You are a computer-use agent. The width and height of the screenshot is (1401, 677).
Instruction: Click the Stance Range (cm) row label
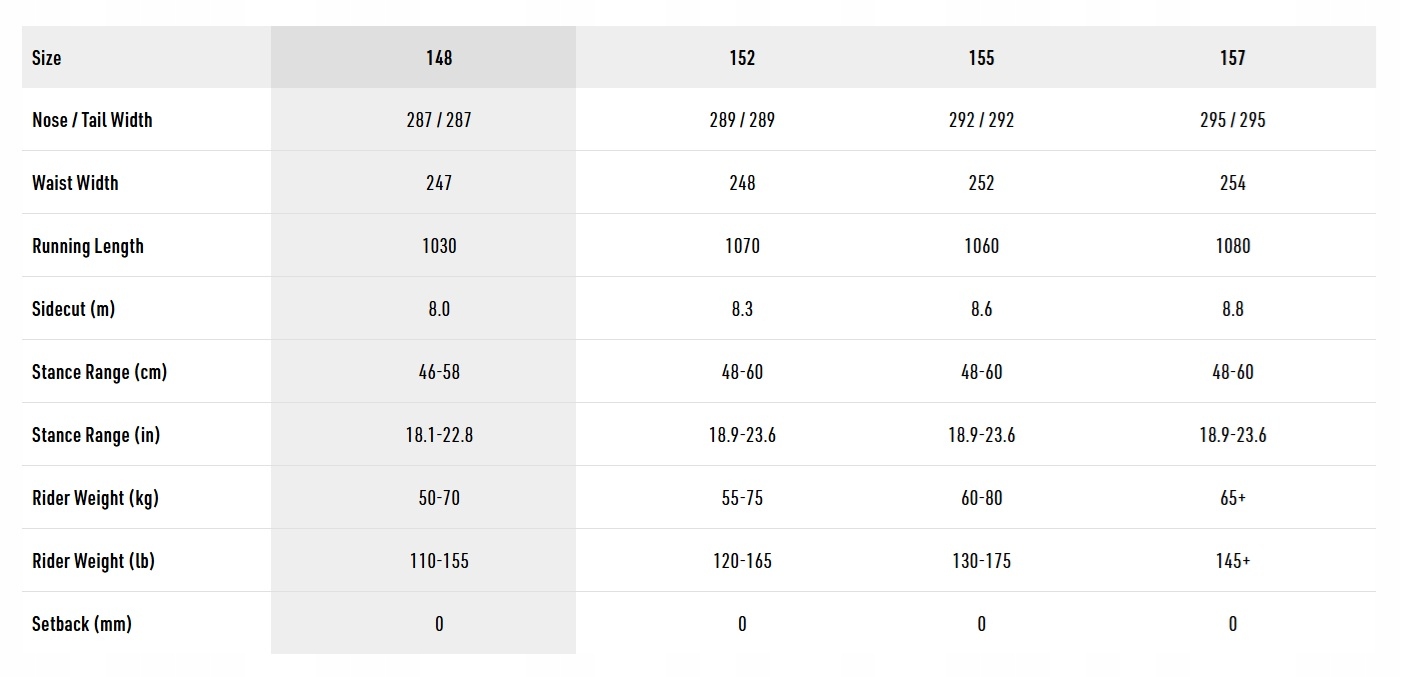(99, 372)
